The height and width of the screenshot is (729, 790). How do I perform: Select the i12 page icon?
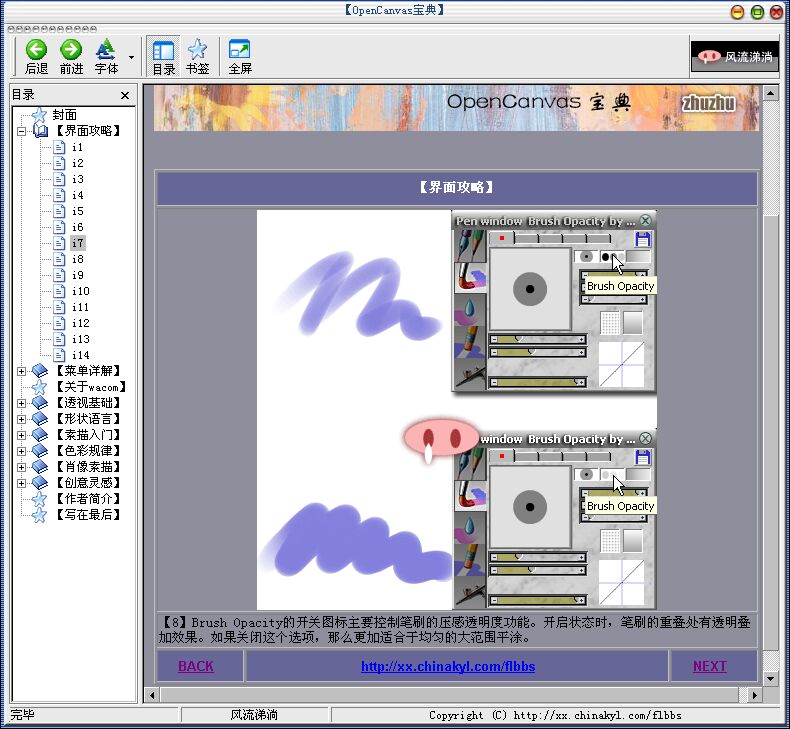[x=59, y=323]
